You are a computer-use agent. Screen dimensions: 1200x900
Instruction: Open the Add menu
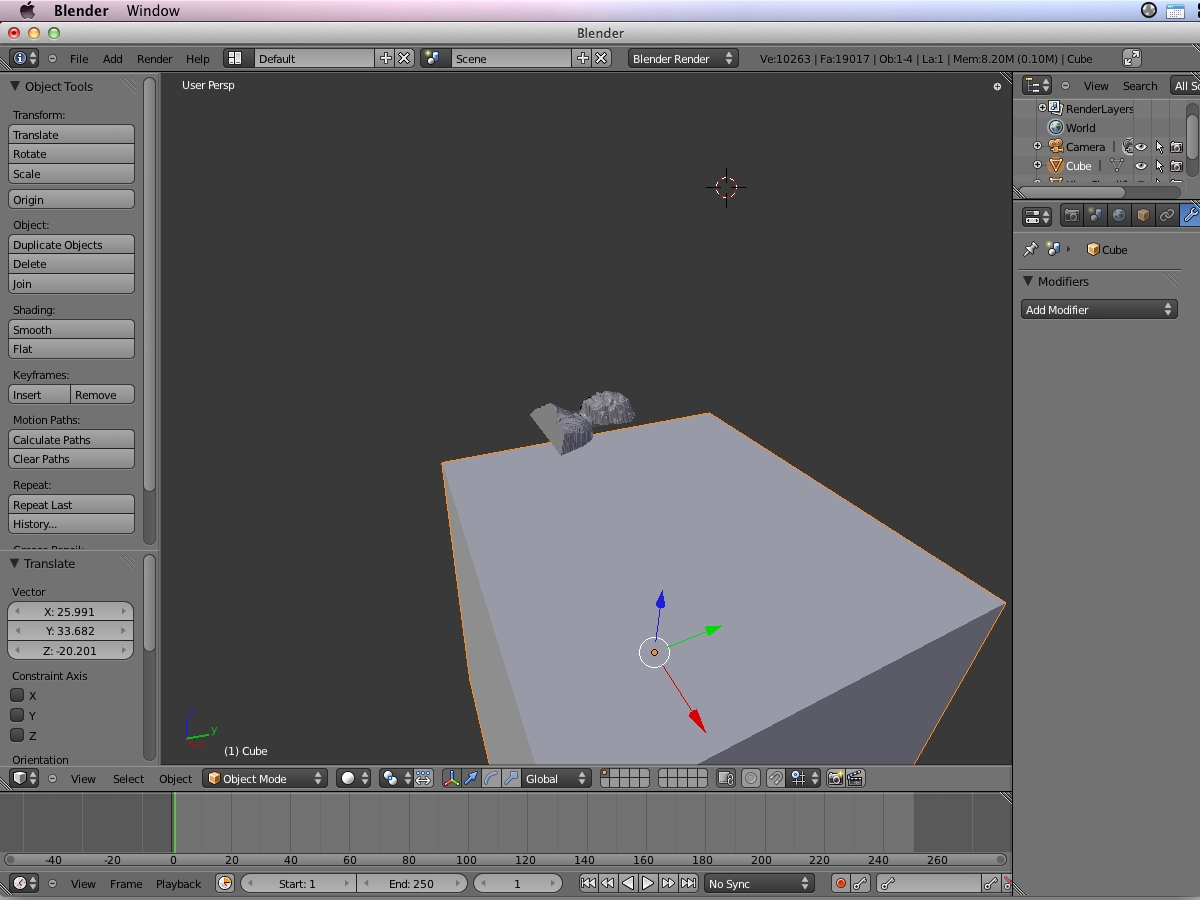tap(113, 59)
